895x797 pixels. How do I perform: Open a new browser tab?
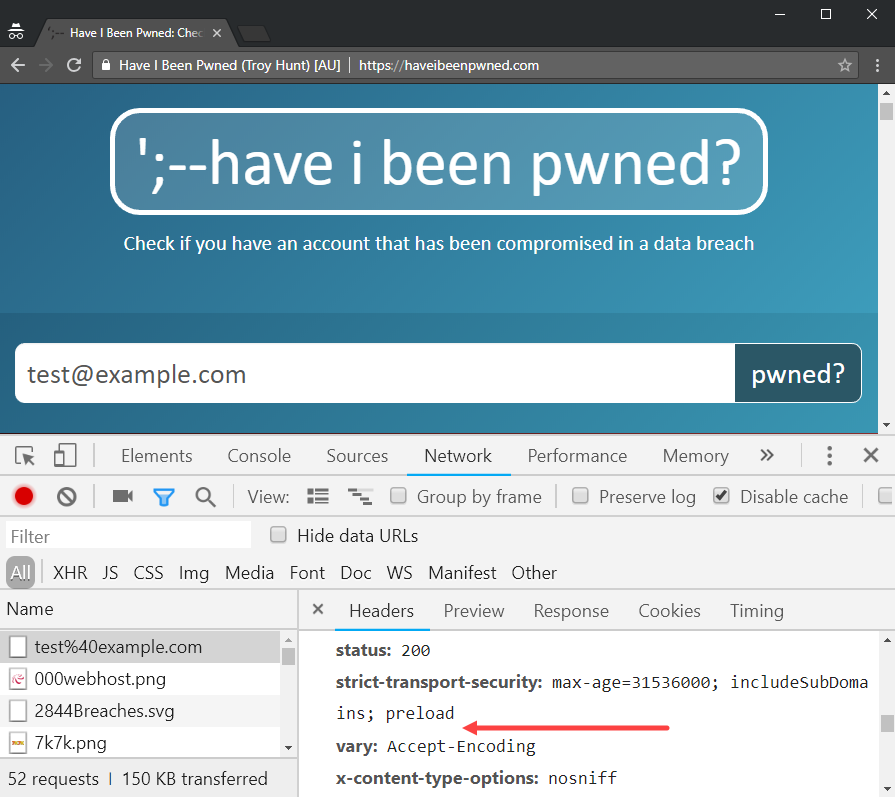pos(254,34)
